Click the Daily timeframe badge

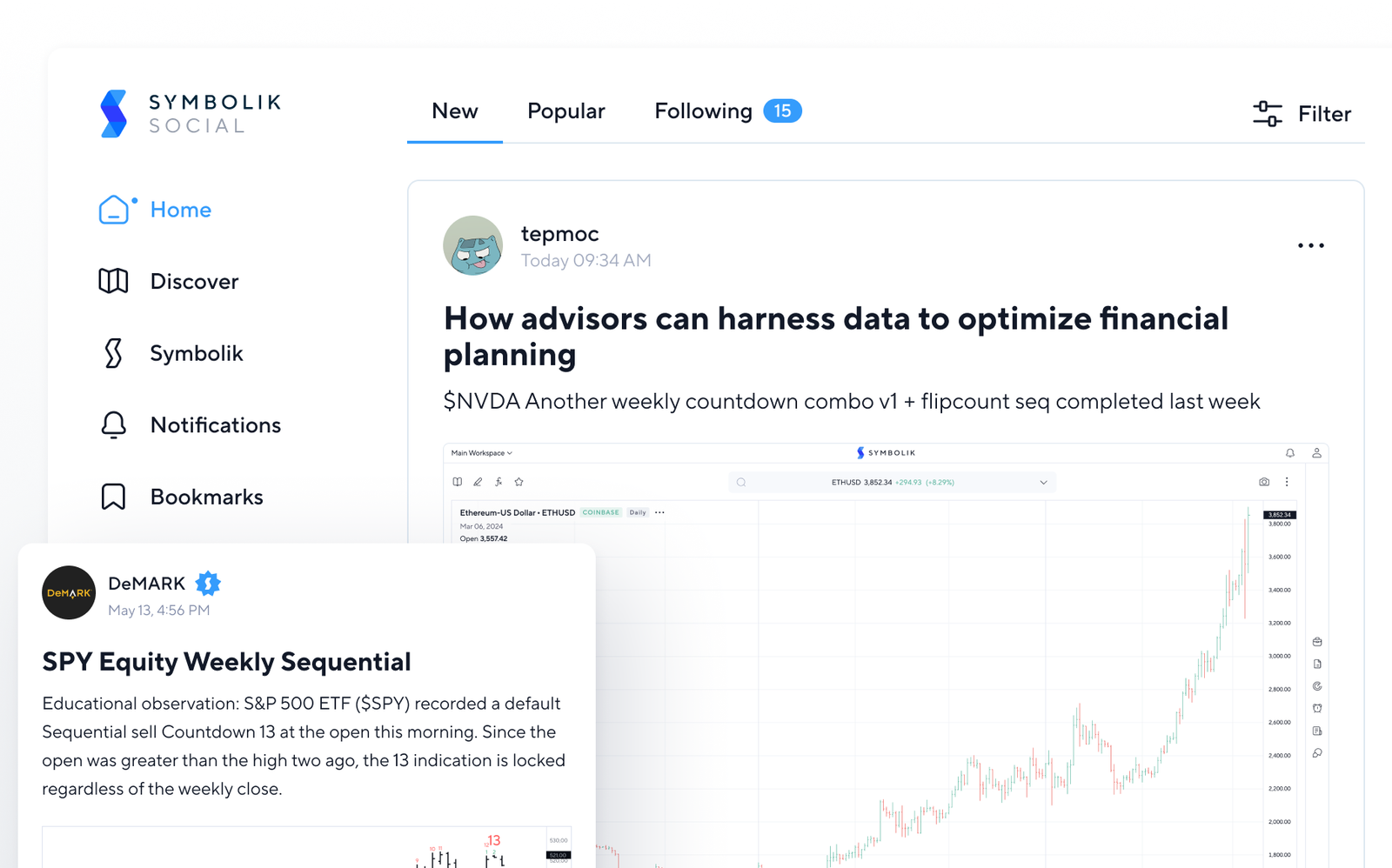(638, 512)
